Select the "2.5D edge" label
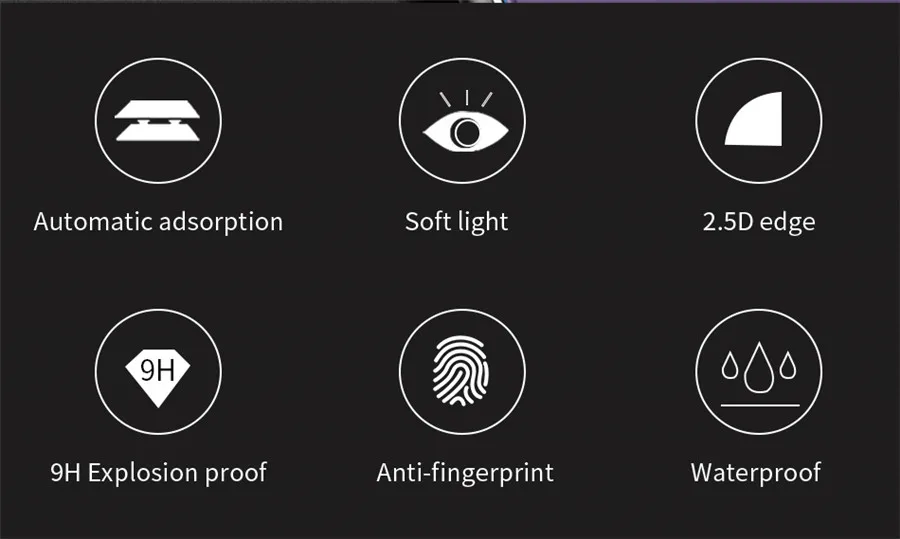The image size is (900, 539). (759, 221)
